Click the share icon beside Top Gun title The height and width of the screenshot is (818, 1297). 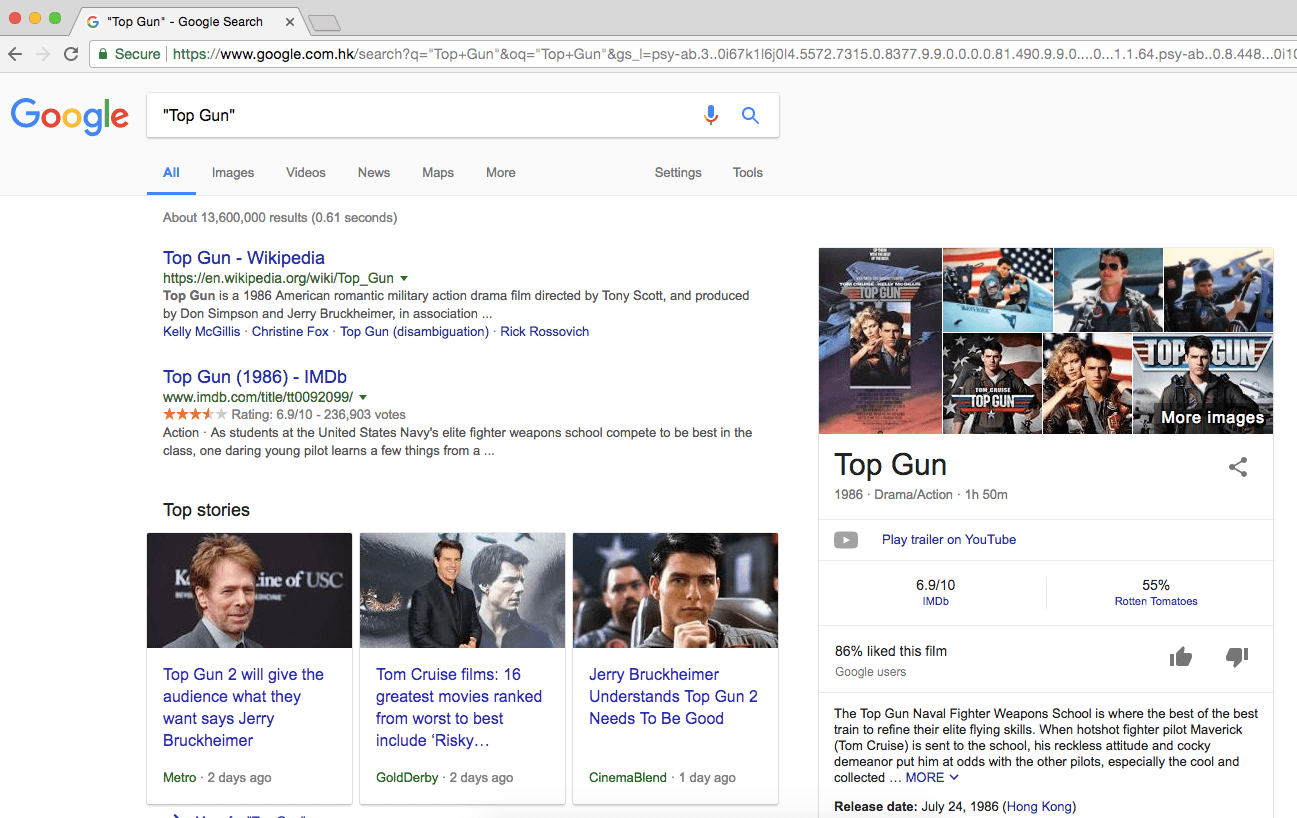pos(1238,467)
